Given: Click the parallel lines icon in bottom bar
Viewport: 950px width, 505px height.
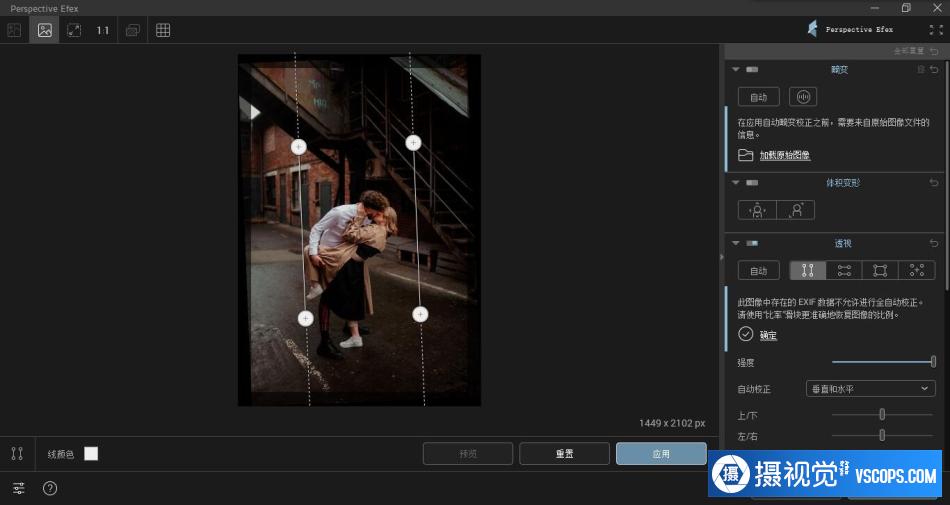Looking at the screenshot, I should (x=17, y=454).
